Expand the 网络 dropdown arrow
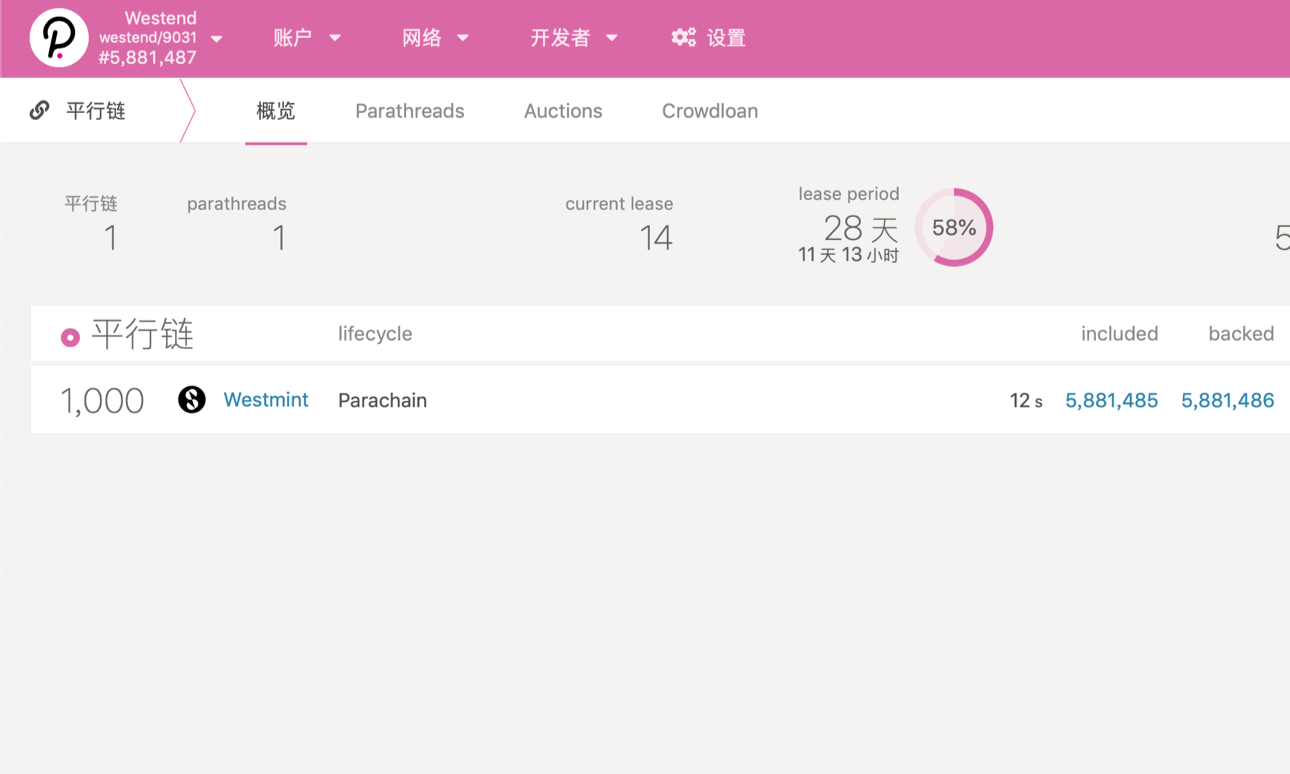Image resolution: width=1290 pixels, height=774 pixels. [x=463, y=38]
